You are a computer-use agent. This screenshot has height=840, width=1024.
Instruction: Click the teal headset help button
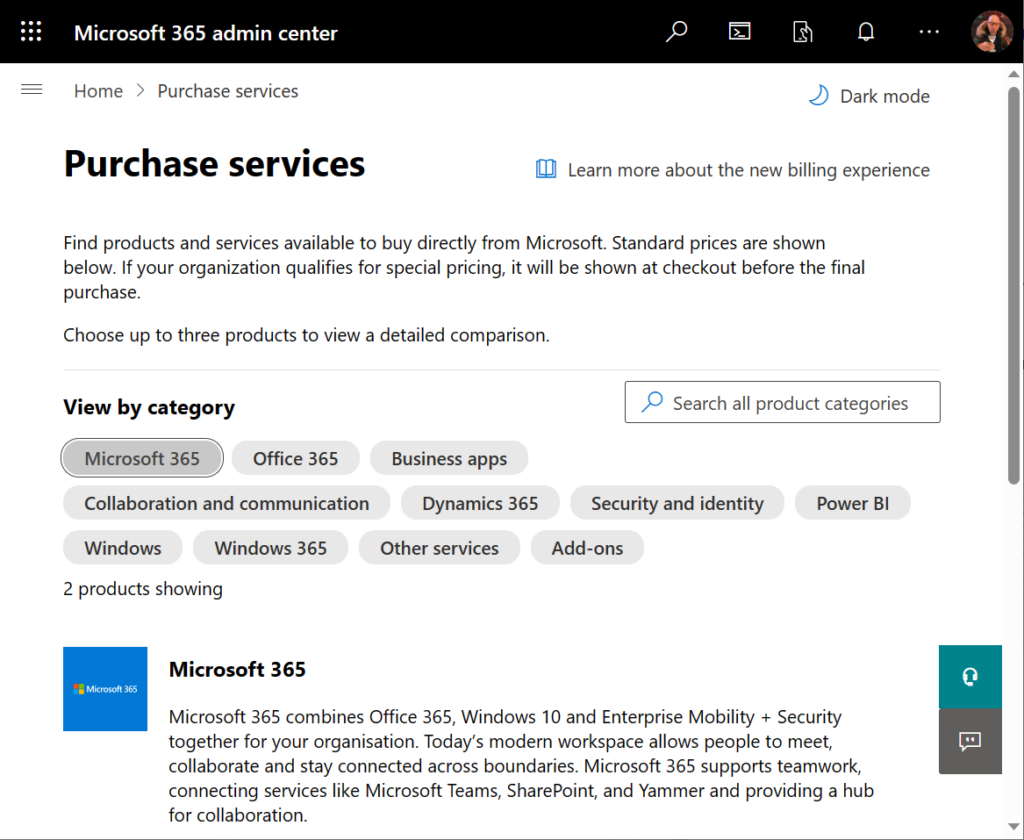pos(970,677)
